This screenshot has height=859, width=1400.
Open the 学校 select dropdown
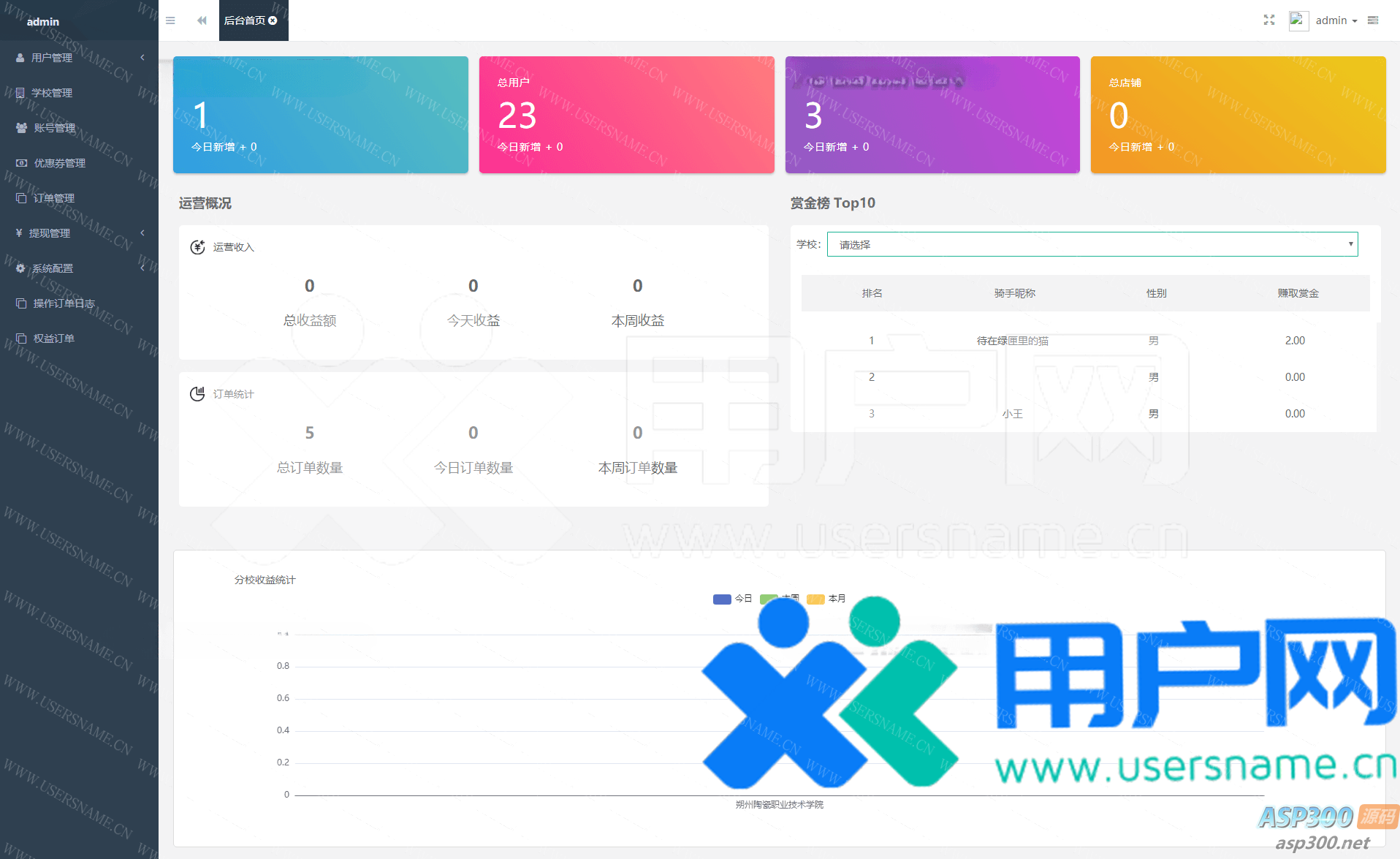(1092, 244)
